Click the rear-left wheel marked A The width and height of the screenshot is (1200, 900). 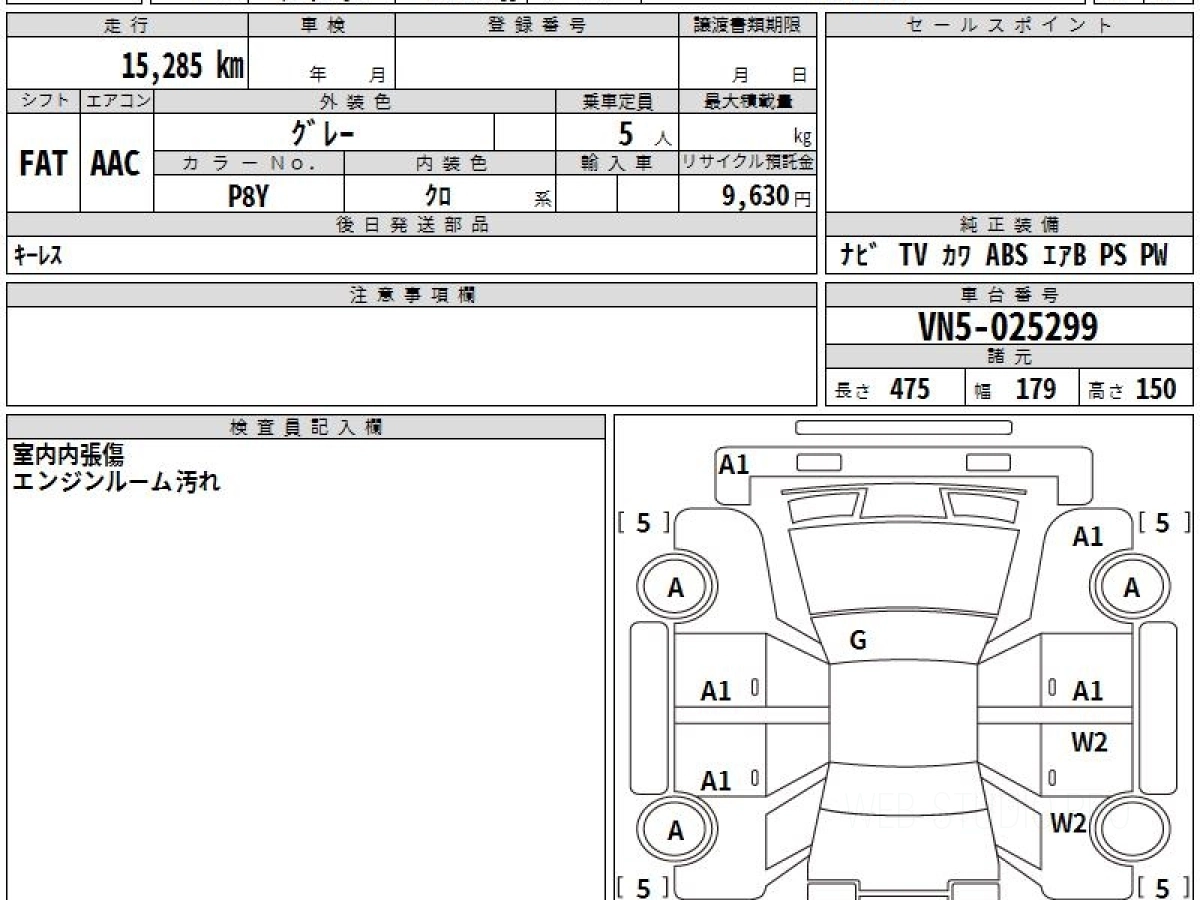pos(676,831)
